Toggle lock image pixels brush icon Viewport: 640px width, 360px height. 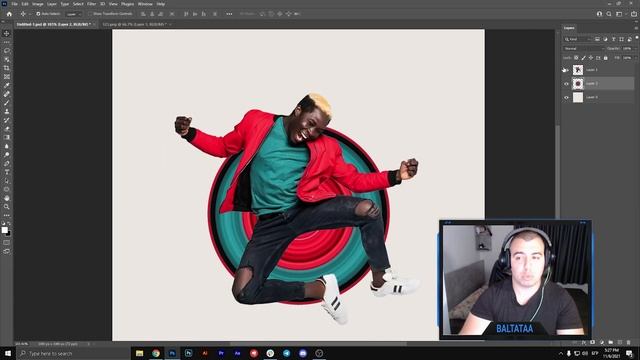[x=583, y=58]
